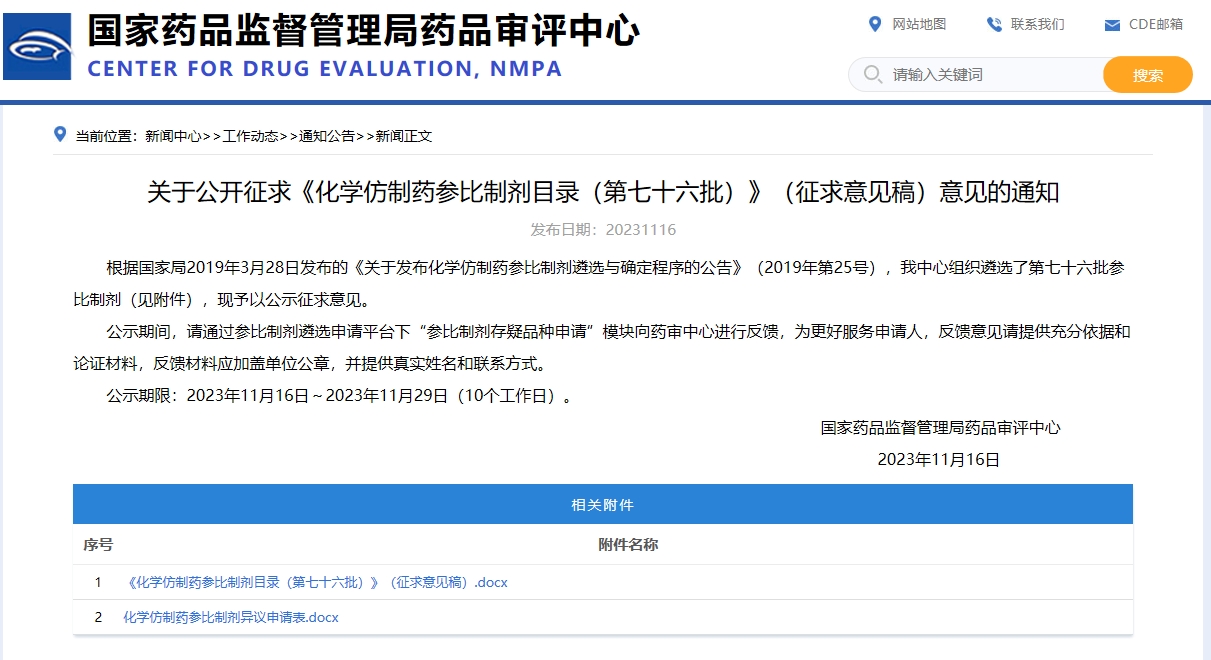Select 工作动态 in the breadcrumb

(x=250, y=137)
